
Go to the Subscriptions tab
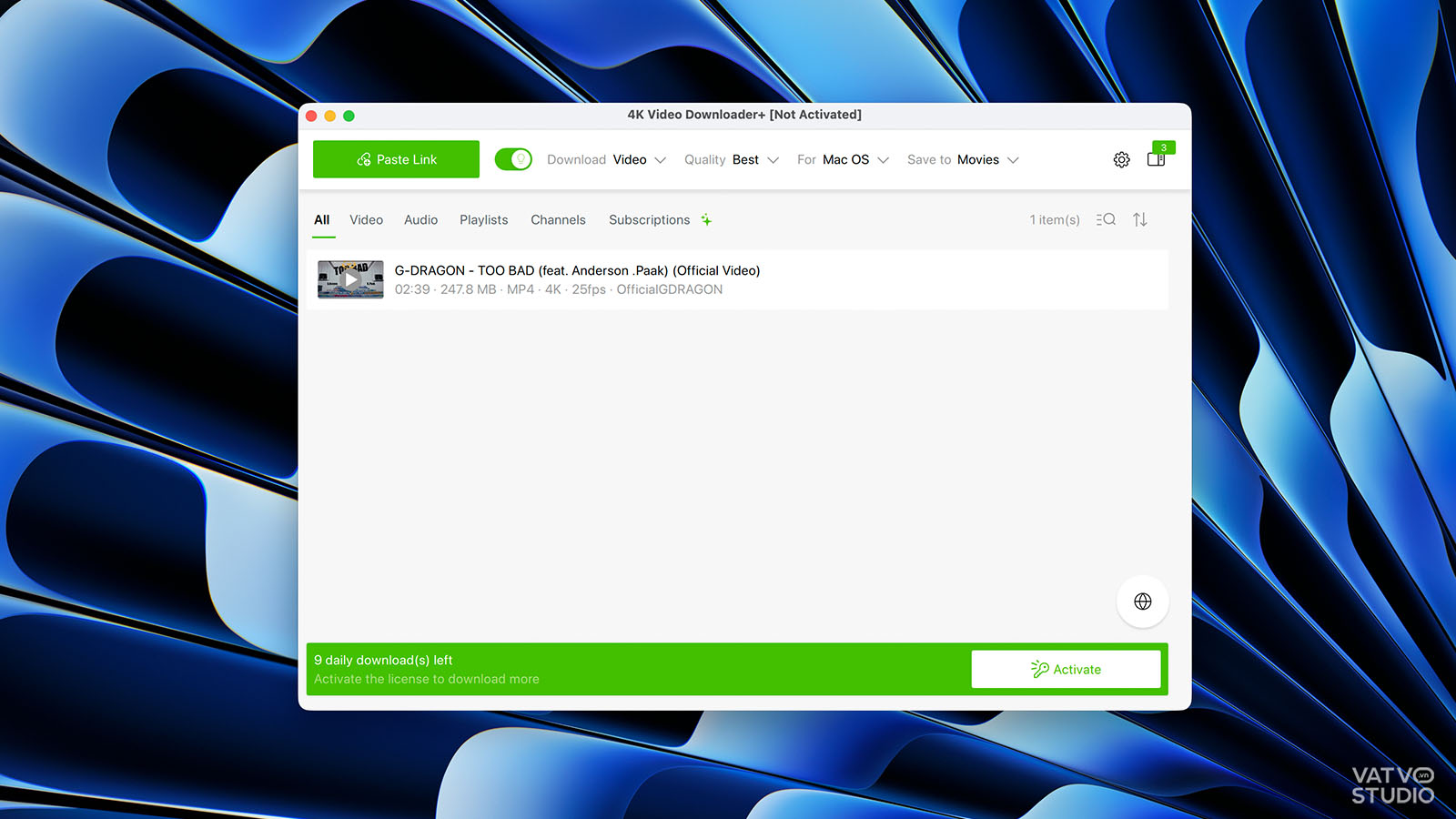(x=649, y=220)
